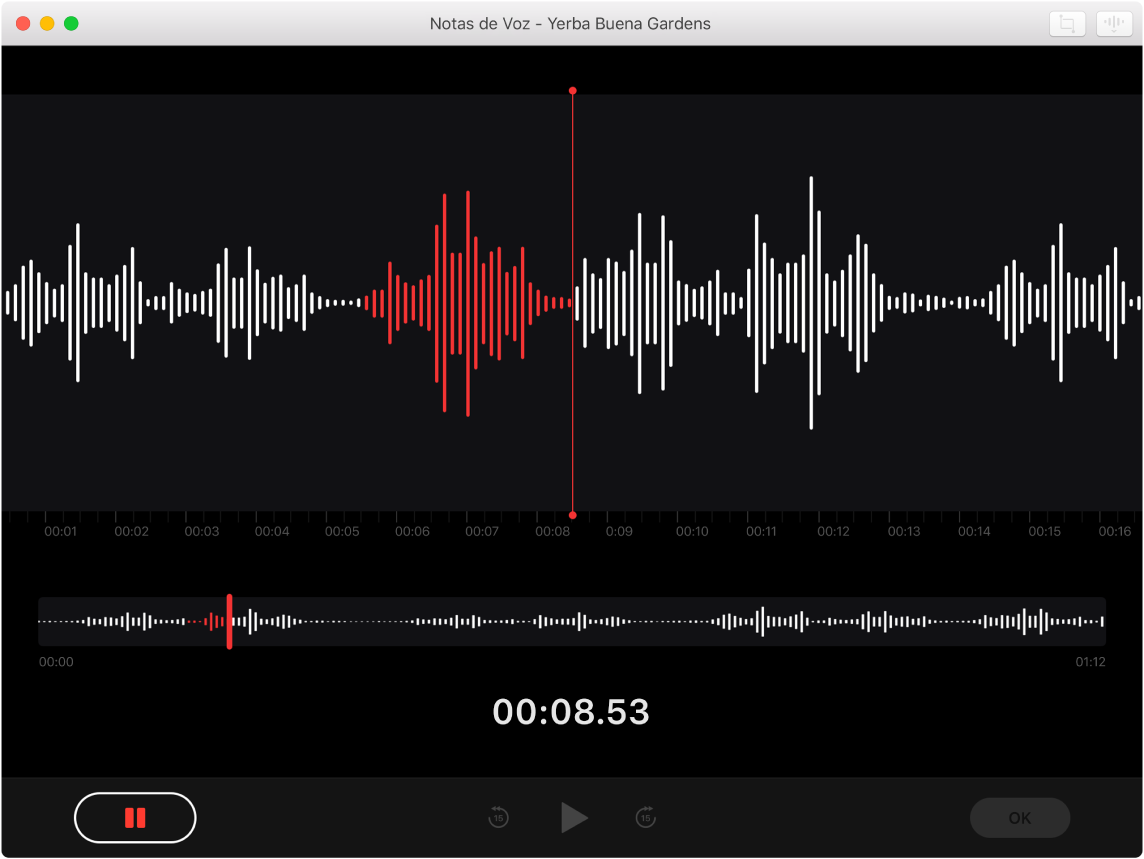Click the 00:08.53 elapsed time display
1144x859 pixels.
click(571, 712)
